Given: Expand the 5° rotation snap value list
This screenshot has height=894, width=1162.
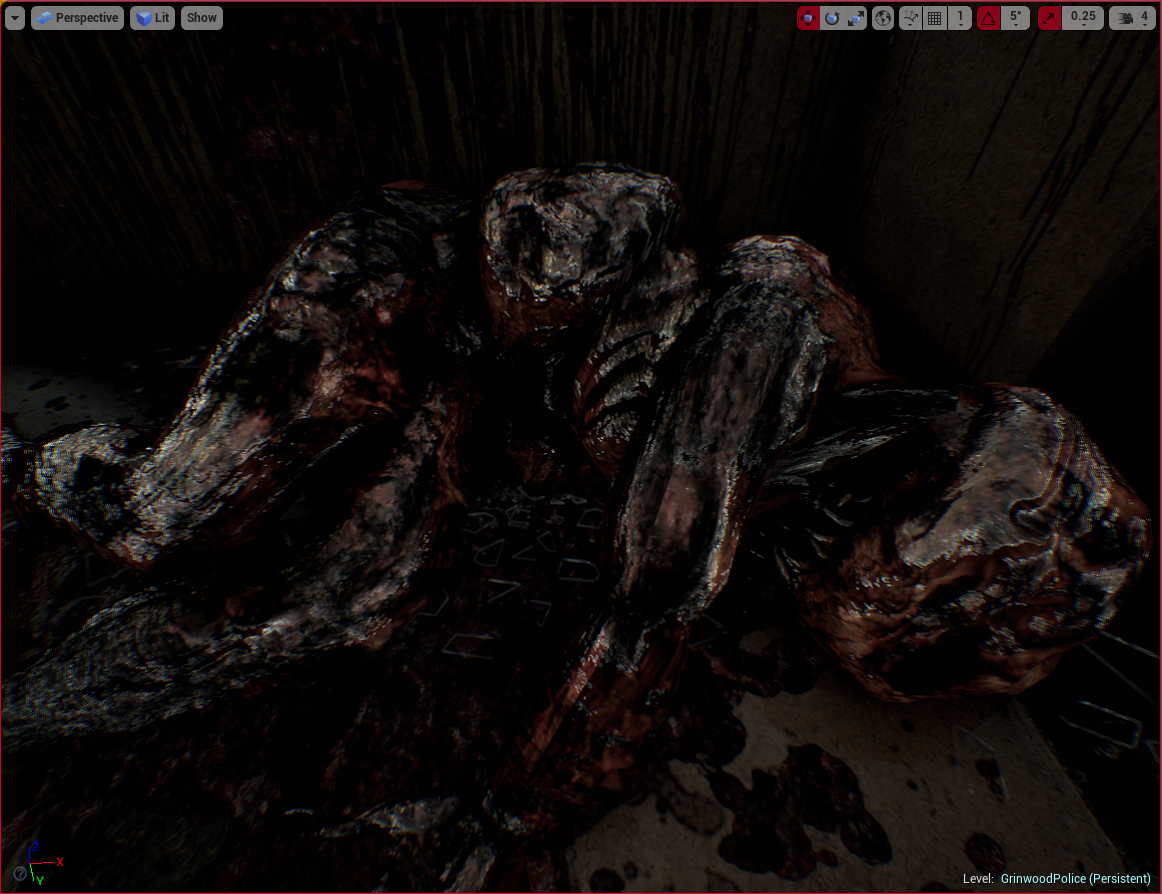Looking at the screenshot, I should (x=1015, y=18).
